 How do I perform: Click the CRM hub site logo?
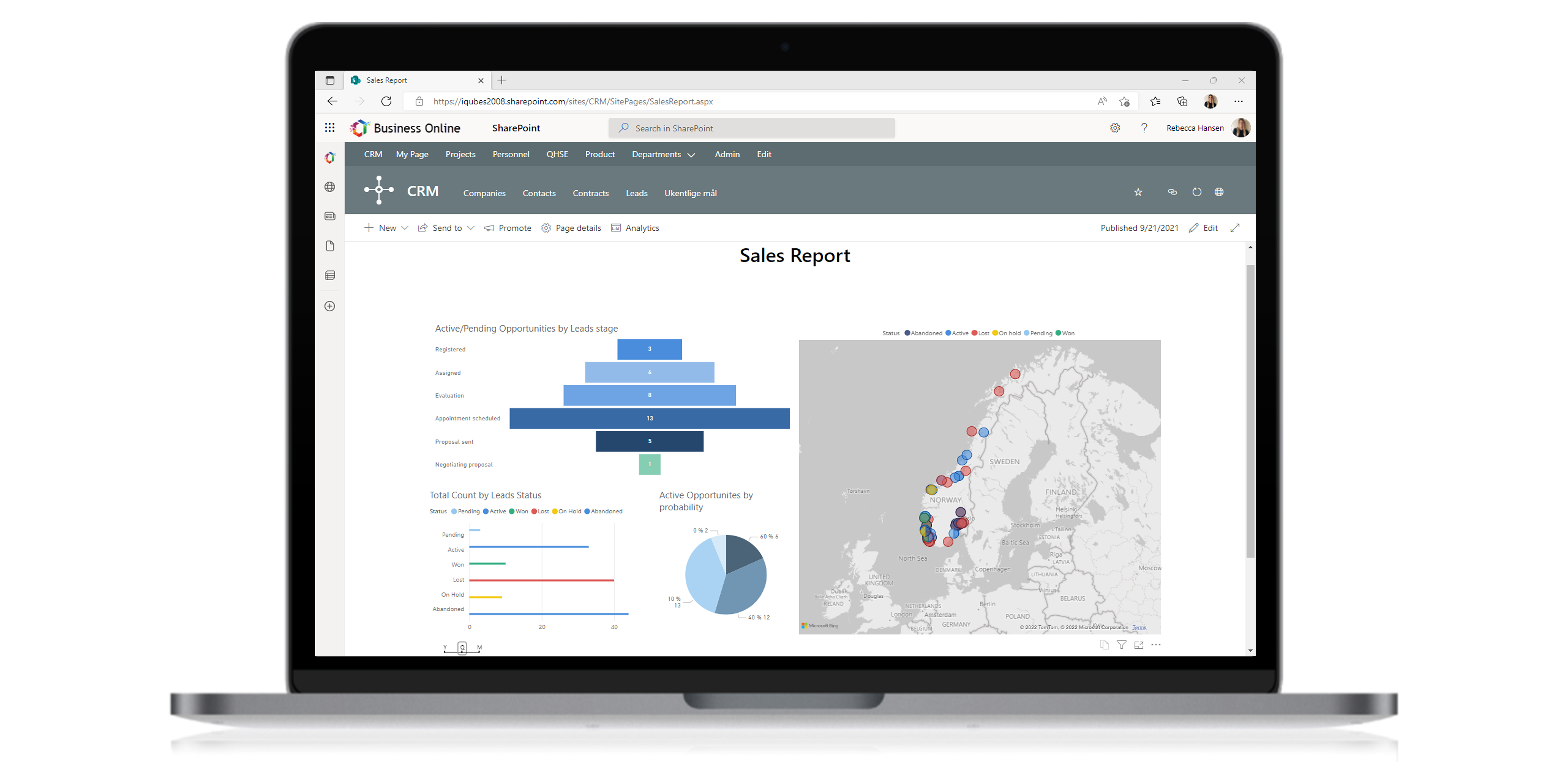[379, 190]
